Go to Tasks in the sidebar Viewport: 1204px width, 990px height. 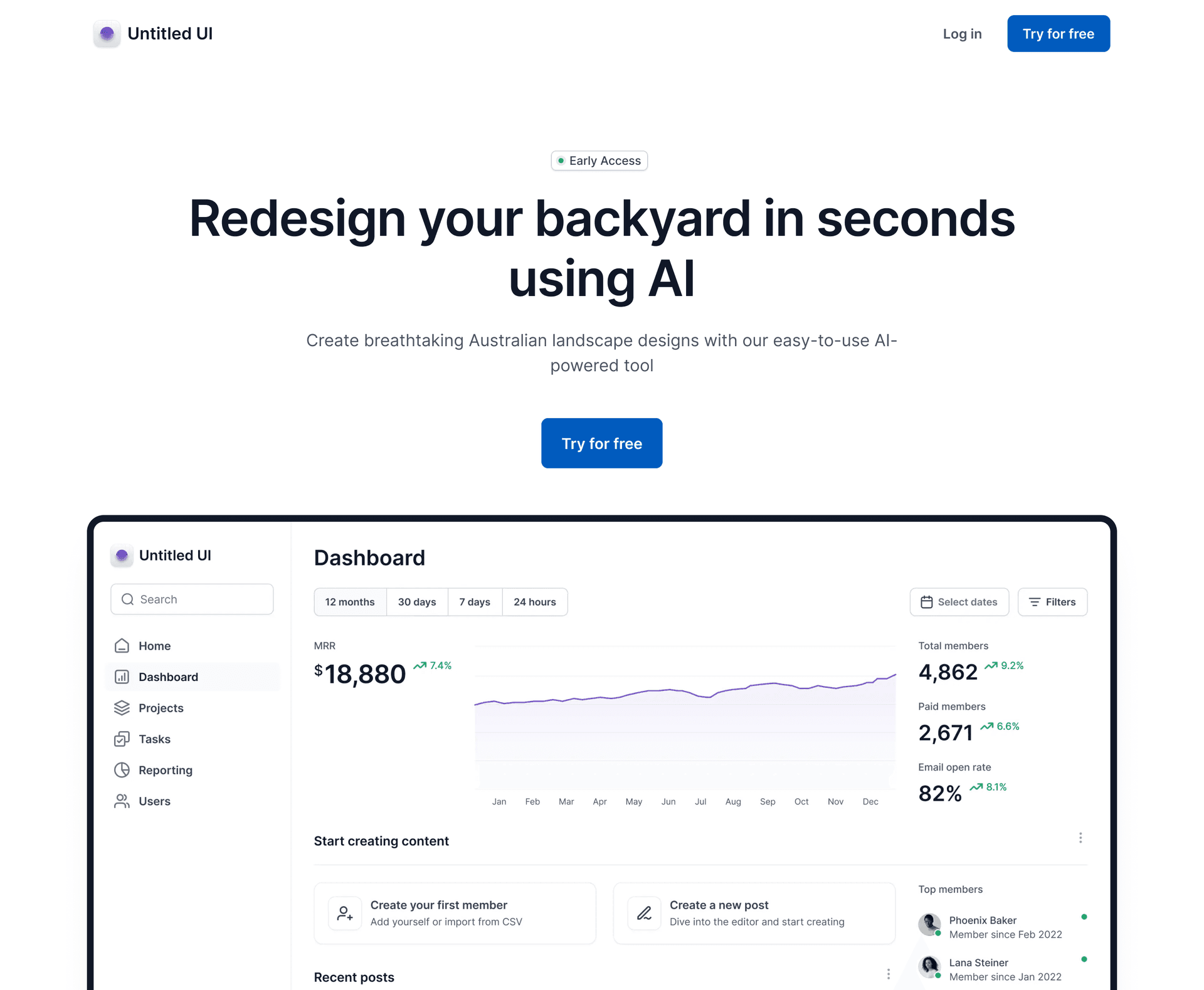193,739
